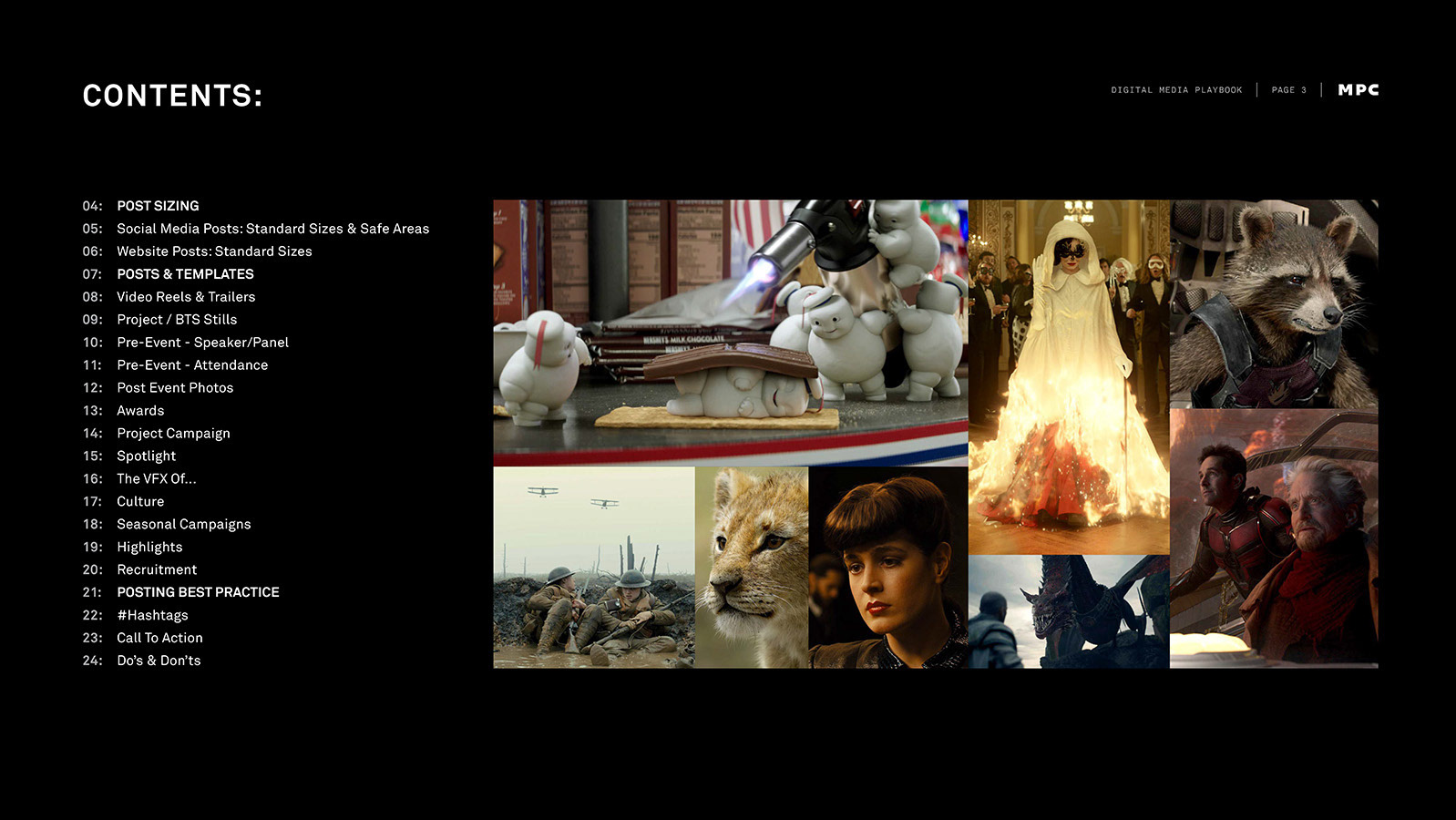Click the dark-haired woman portrait image

click(x=888, y=568)
